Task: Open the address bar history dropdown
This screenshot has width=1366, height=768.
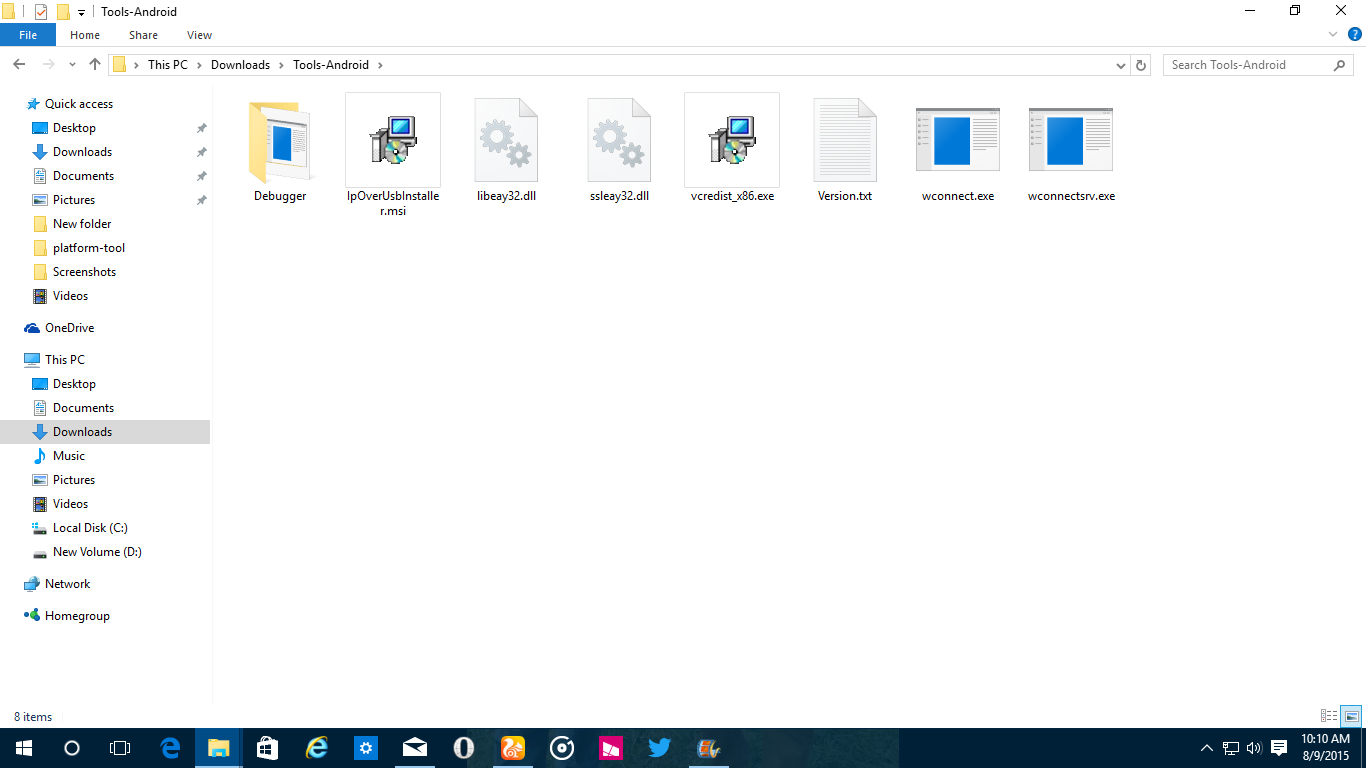Action: [x=1120, y=65]
